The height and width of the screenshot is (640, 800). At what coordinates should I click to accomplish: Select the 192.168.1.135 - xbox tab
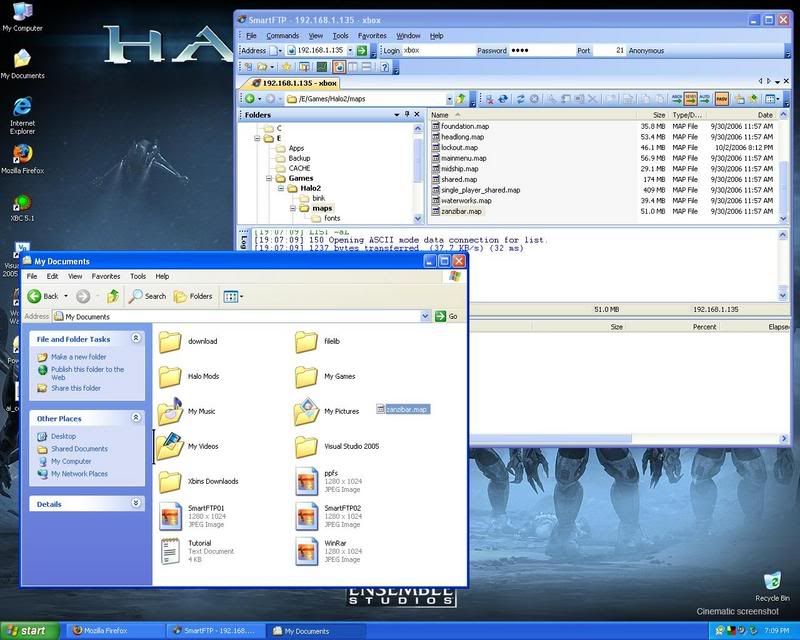point(294,83)
